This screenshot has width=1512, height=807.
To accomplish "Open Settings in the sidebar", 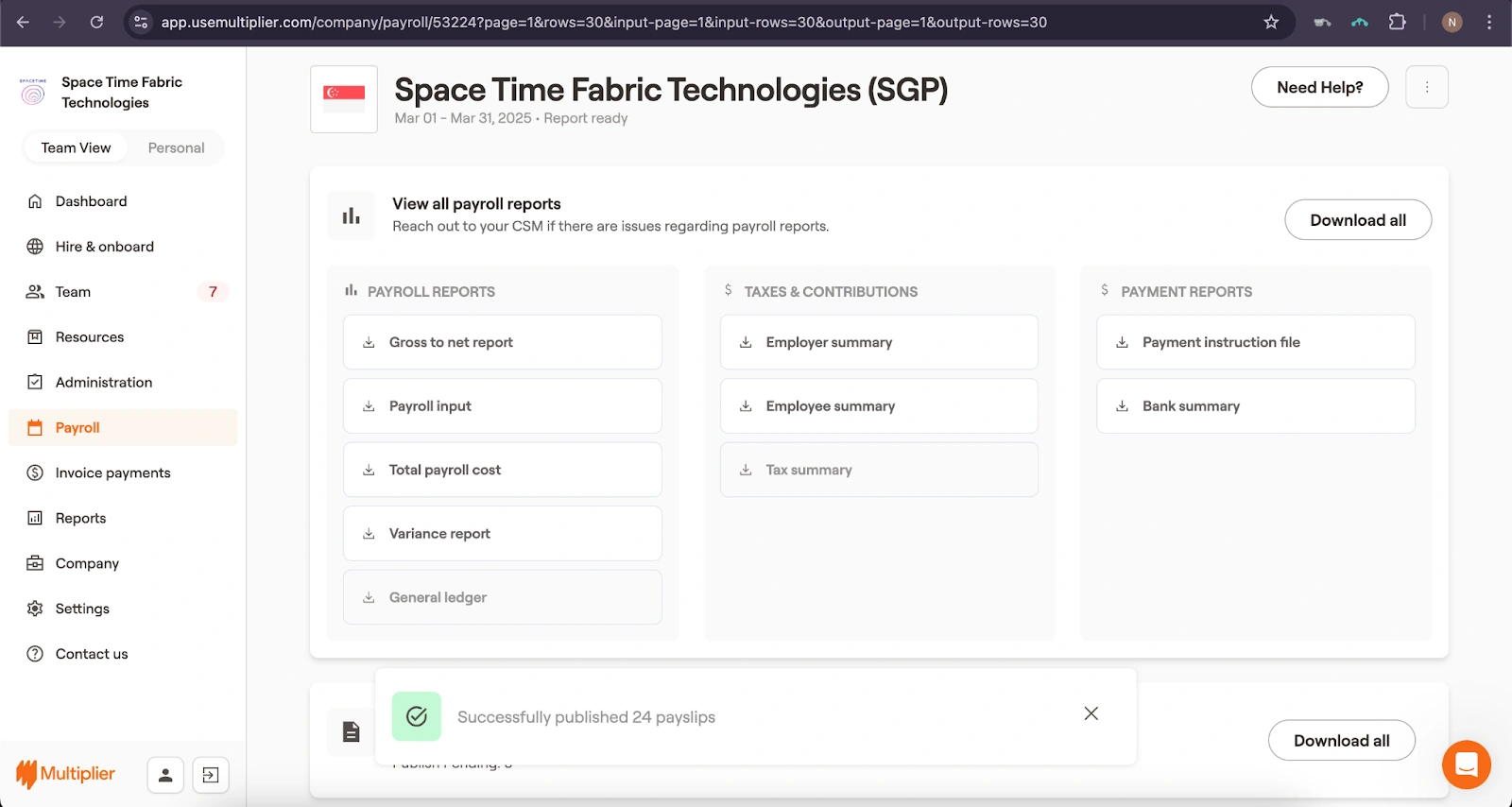I will [123, 609].
